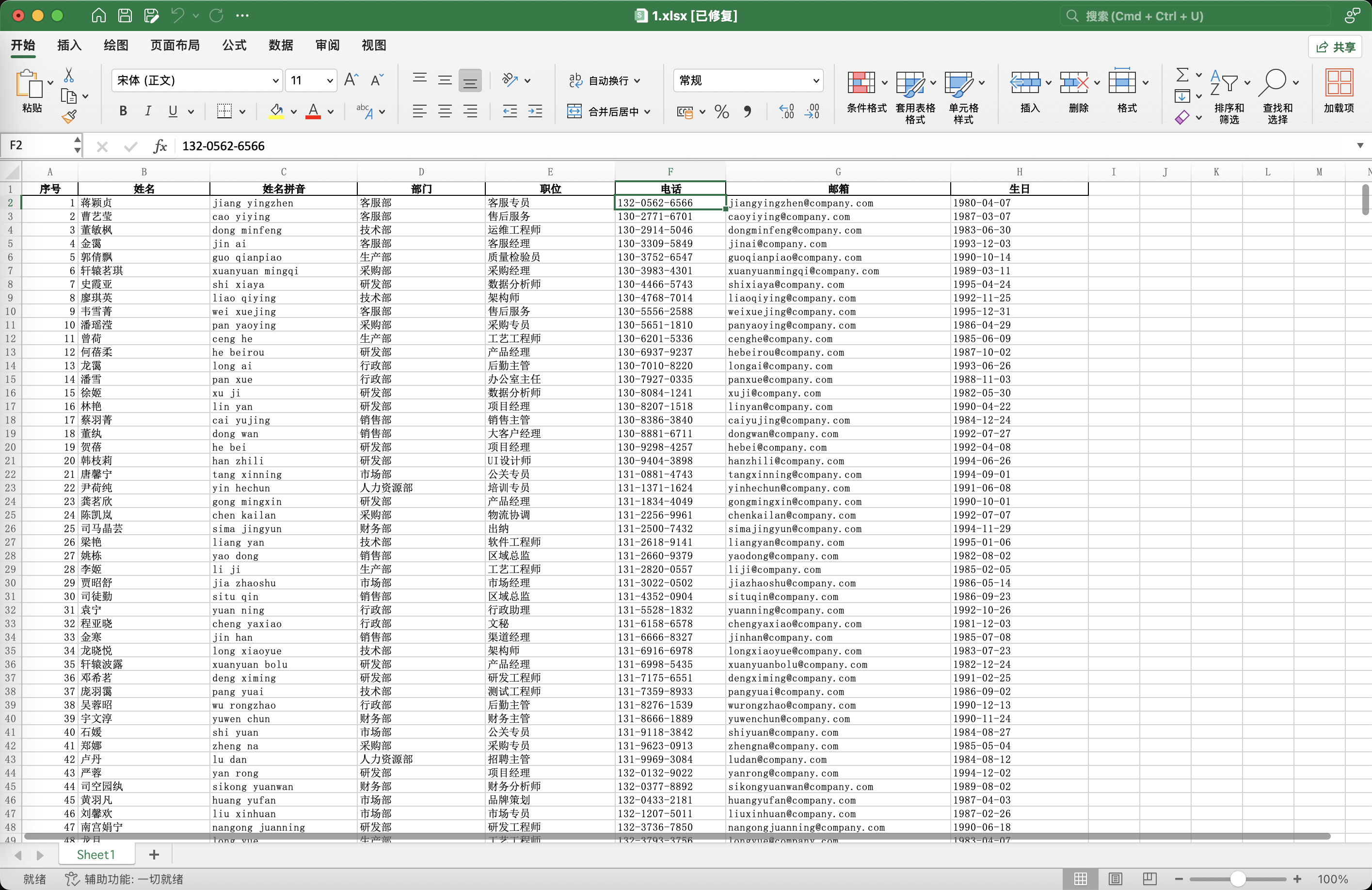Open Conditional Formatting icon
This screenshot has width=1372, height=890.
click(861, 82)
